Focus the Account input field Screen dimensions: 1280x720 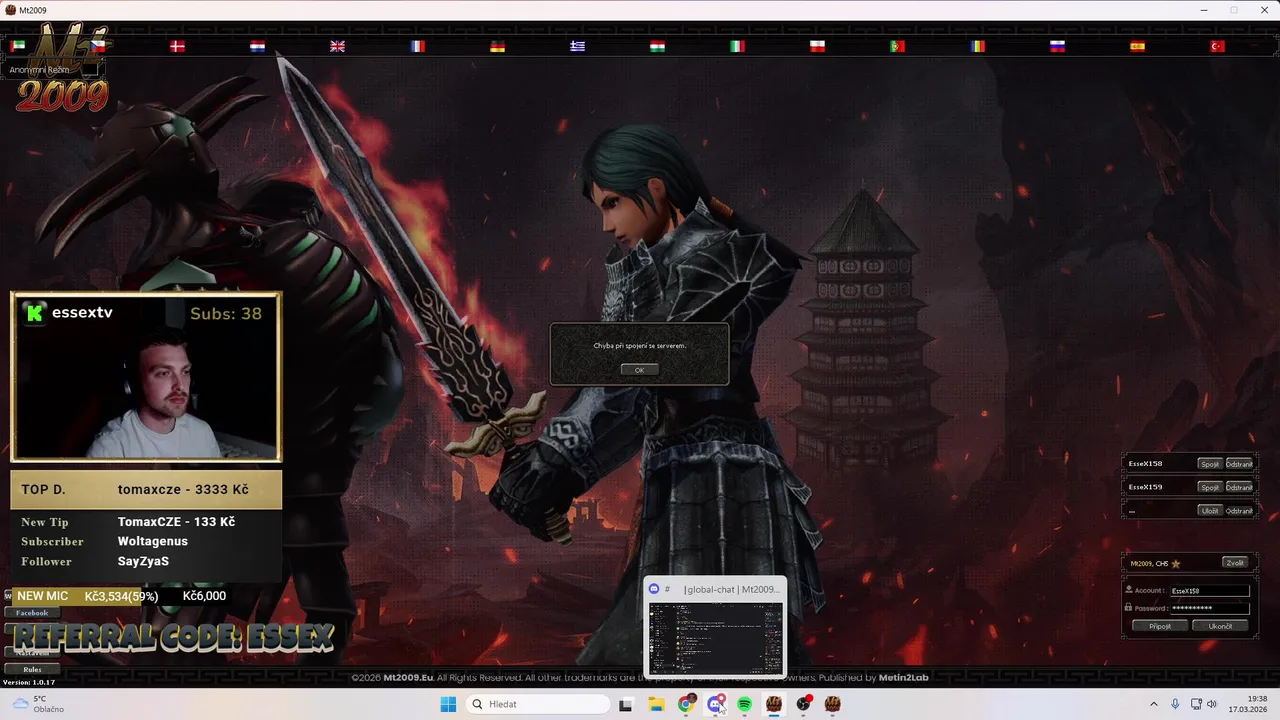1210,591
